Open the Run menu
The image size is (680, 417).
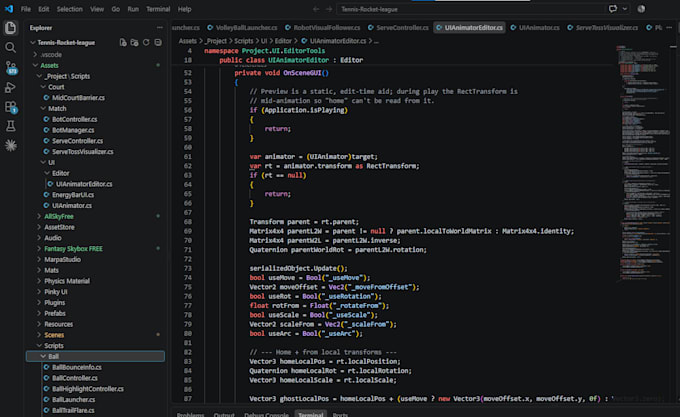pos(133,9)
